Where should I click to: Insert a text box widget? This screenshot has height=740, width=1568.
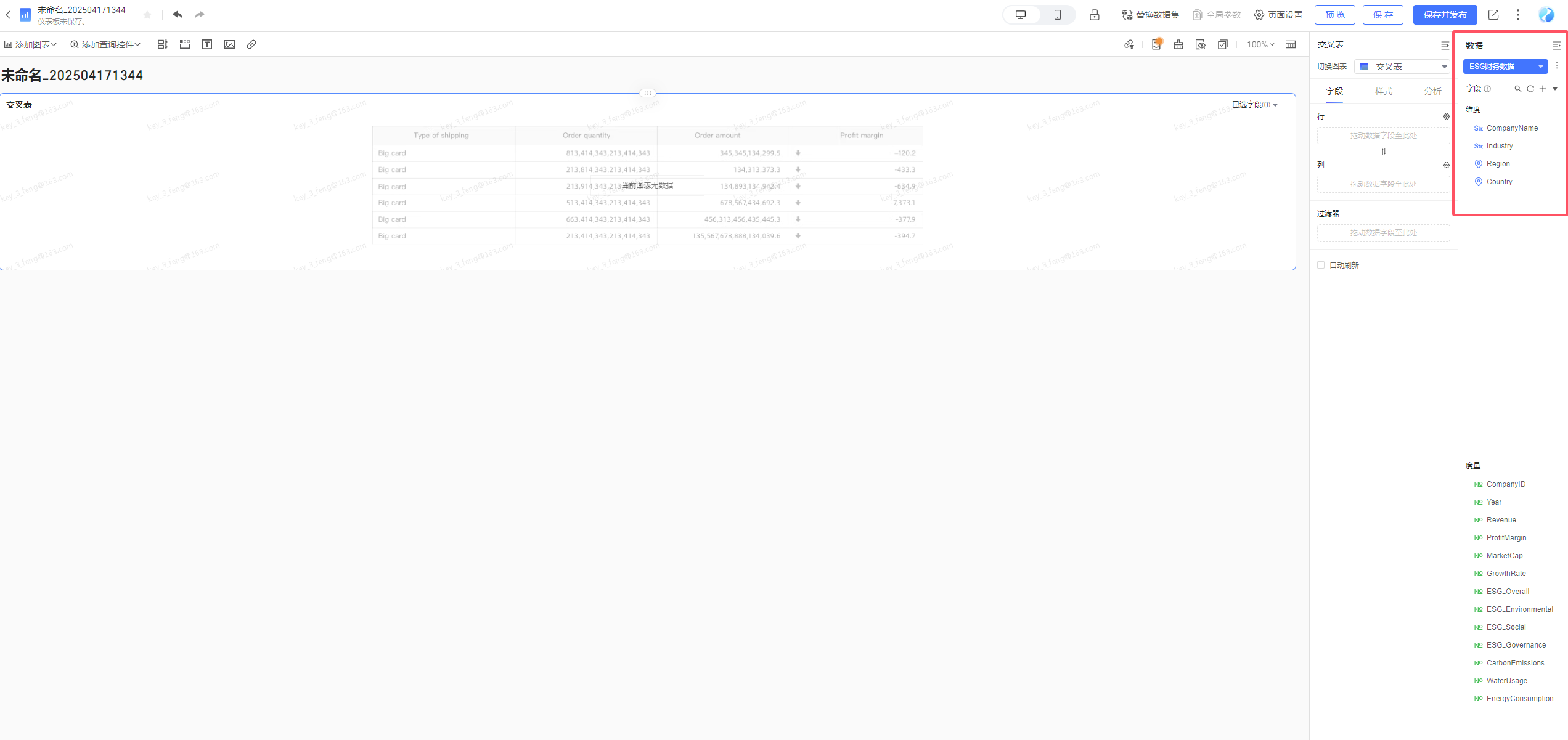tap(207, 44)
